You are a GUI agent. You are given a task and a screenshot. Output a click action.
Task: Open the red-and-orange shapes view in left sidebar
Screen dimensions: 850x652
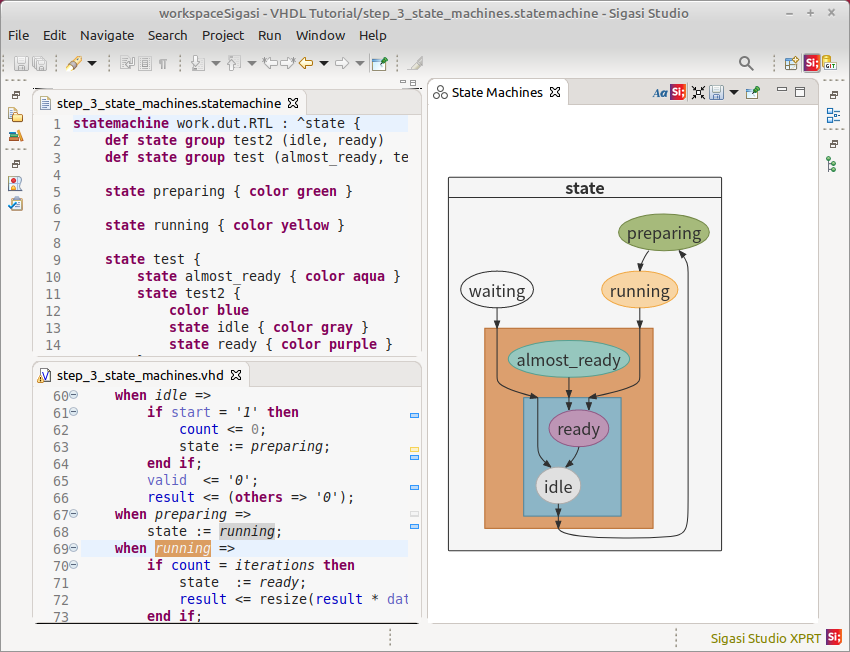16,184
